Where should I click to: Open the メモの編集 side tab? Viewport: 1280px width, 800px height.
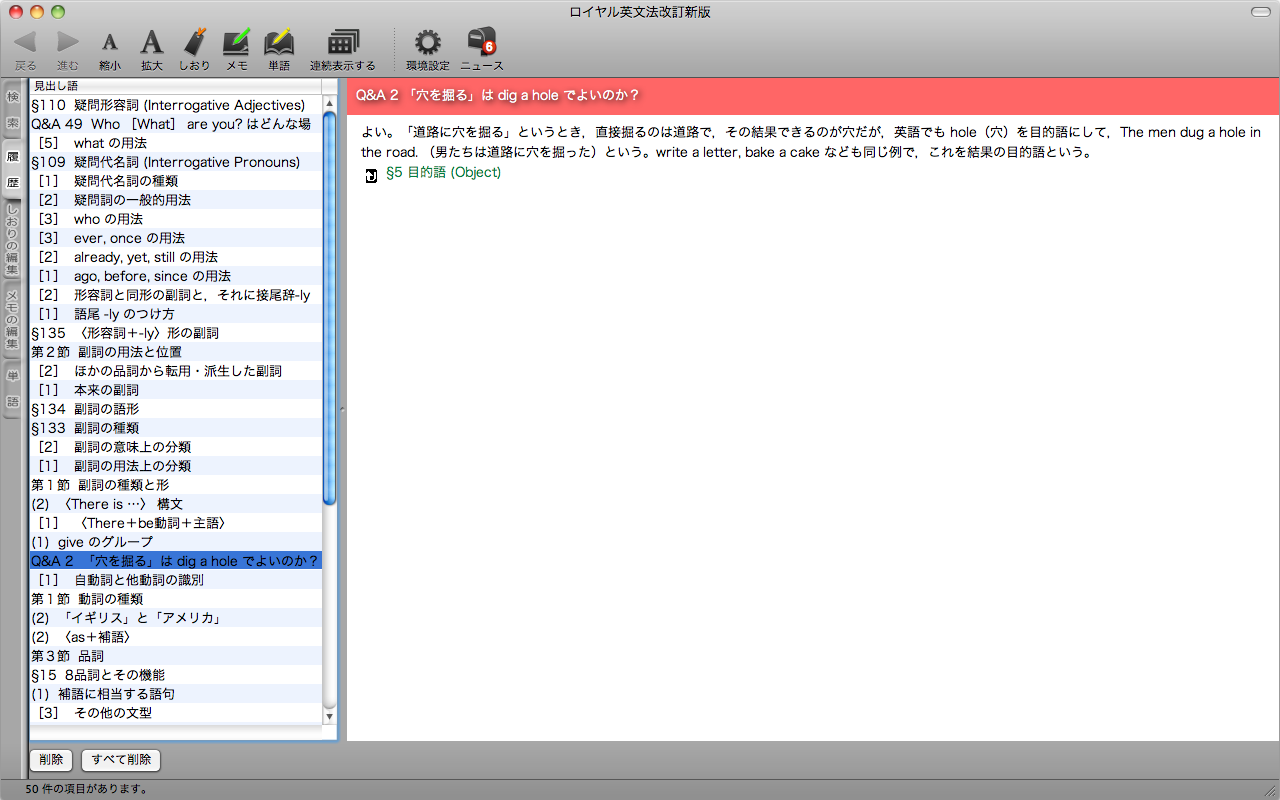[13, 319]
